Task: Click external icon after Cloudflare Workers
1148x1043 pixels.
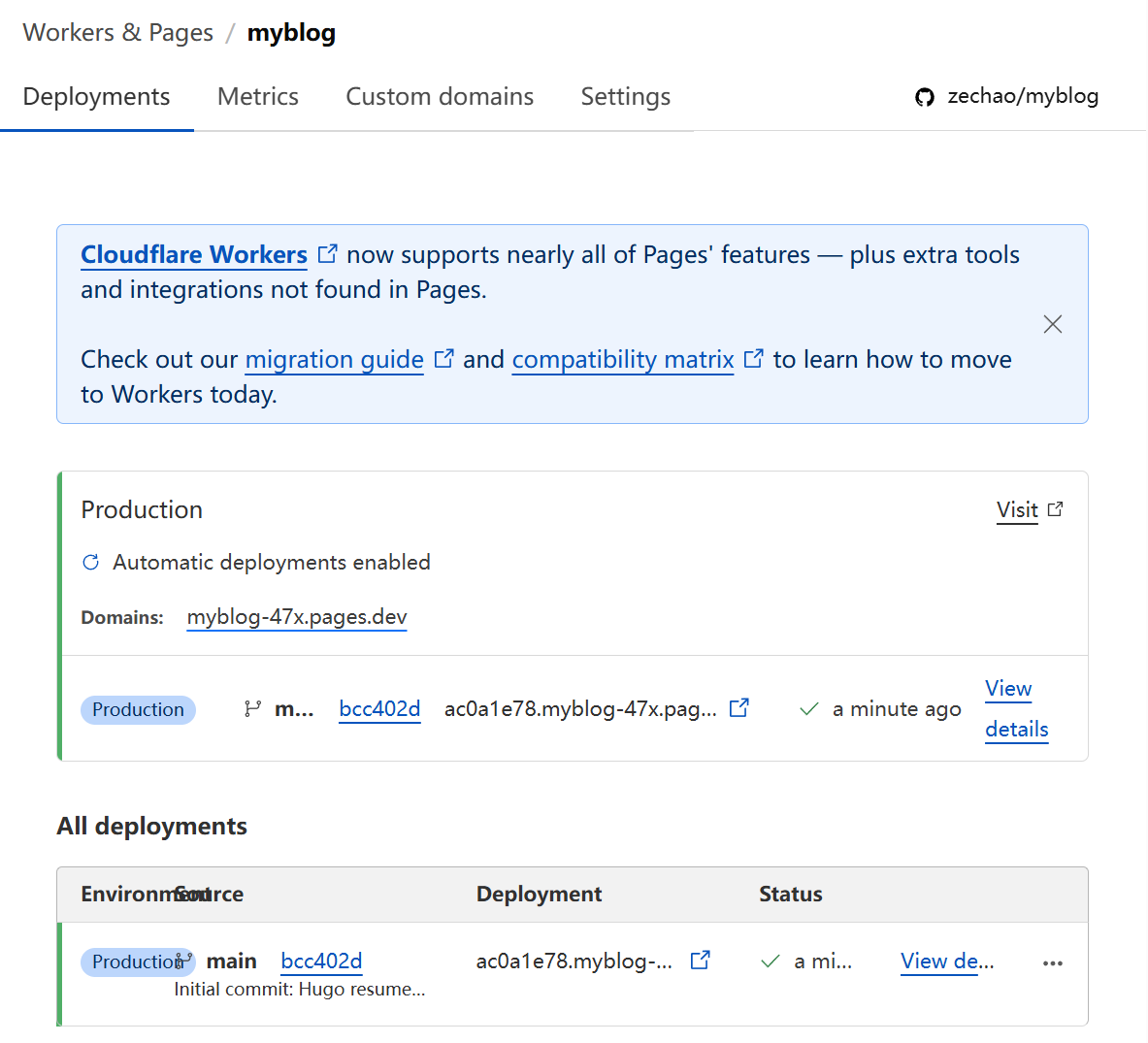Action: click(327, 254)
